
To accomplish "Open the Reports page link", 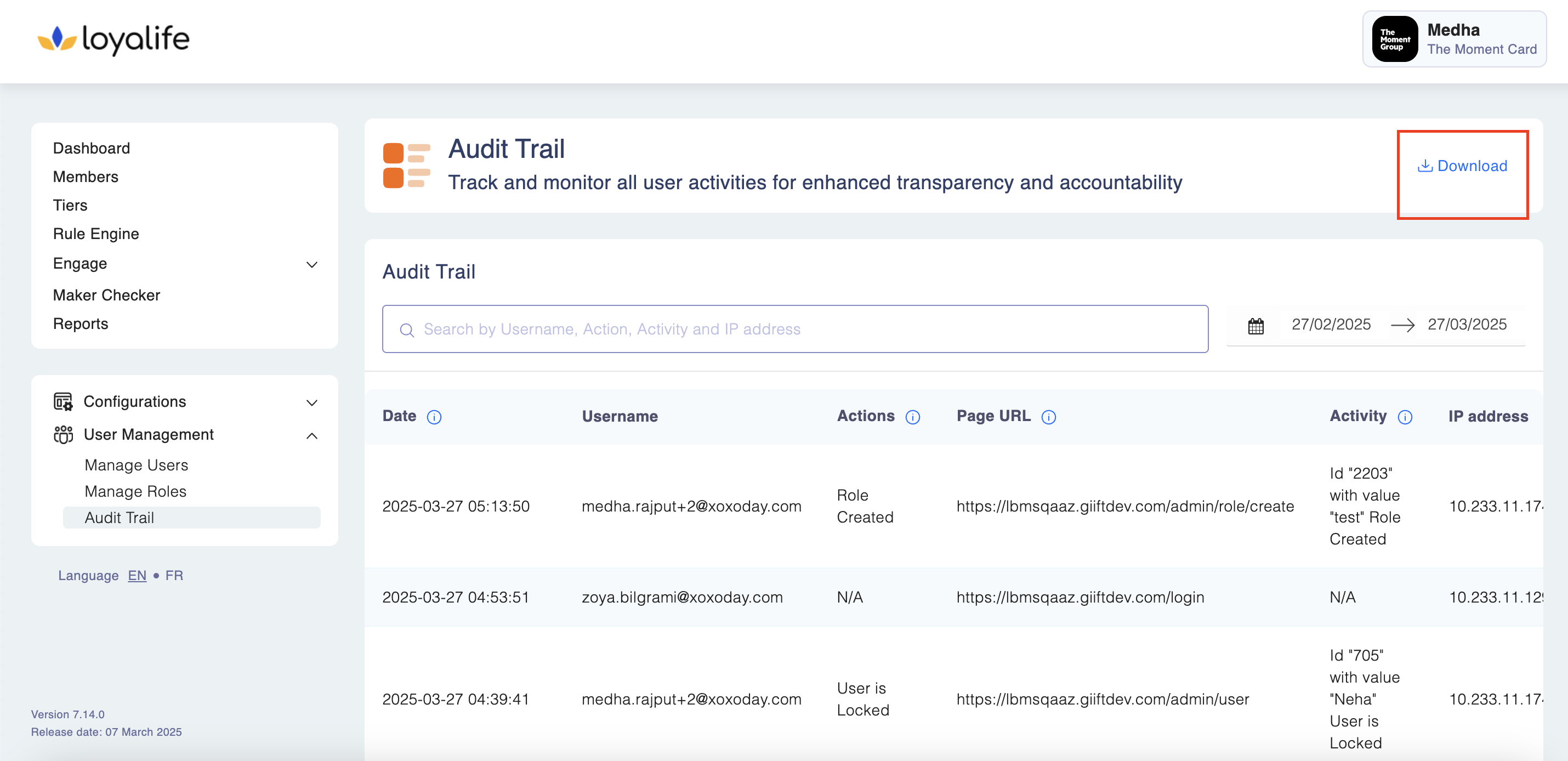I will click(x=81, y=324).
